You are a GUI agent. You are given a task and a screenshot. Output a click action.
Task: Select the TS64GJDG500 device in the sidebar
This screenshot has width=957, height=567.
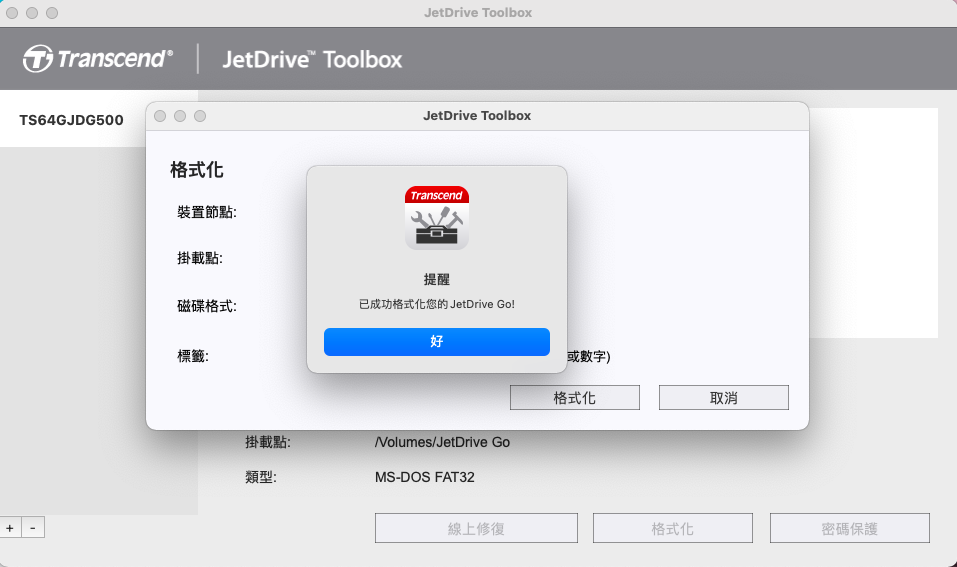[x=71, y=120]
